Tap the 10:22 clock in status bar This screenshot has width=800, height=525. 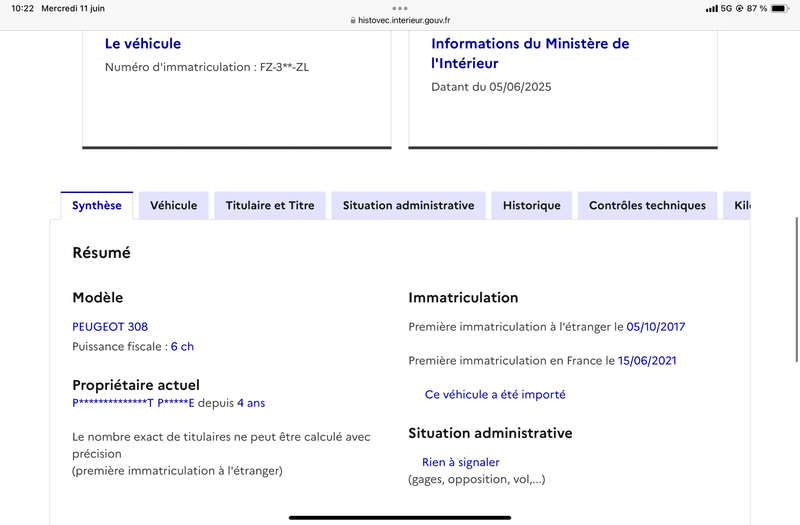tap(22, 8)
